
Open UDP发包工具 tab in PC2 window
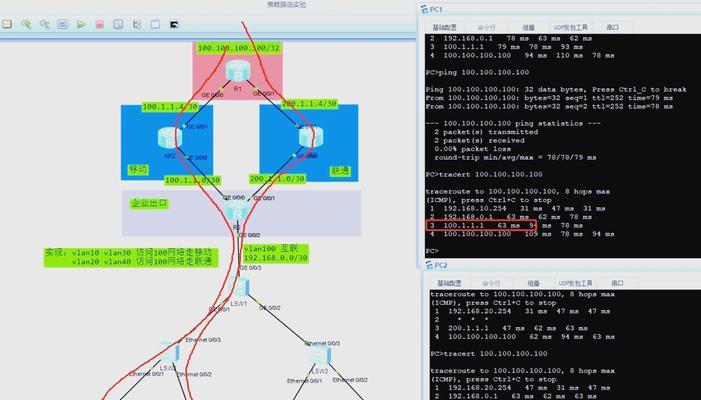[575, 283]
